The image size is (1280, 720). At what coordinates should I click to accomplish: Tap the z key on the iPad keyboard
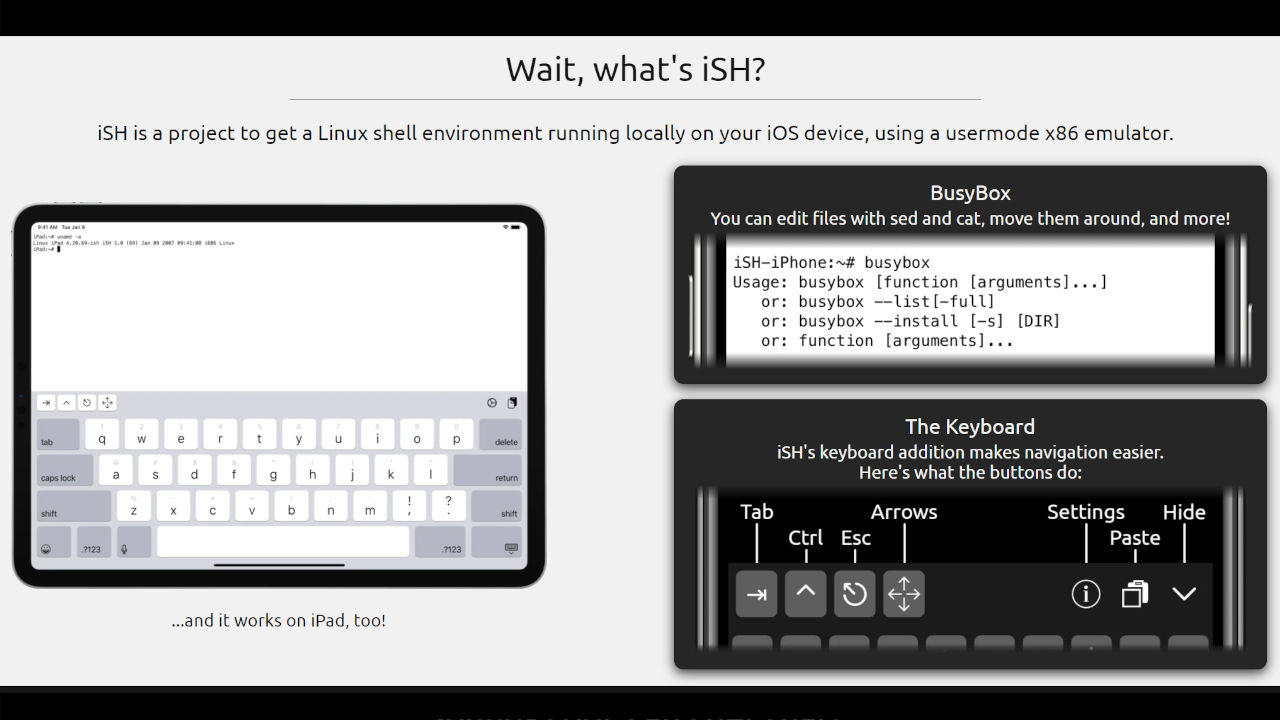coord(134,506)
